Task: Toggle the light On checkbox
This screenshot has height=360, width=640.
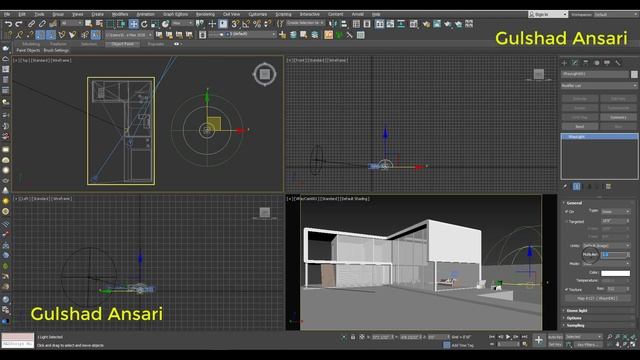Action: (x=566, y=212)
